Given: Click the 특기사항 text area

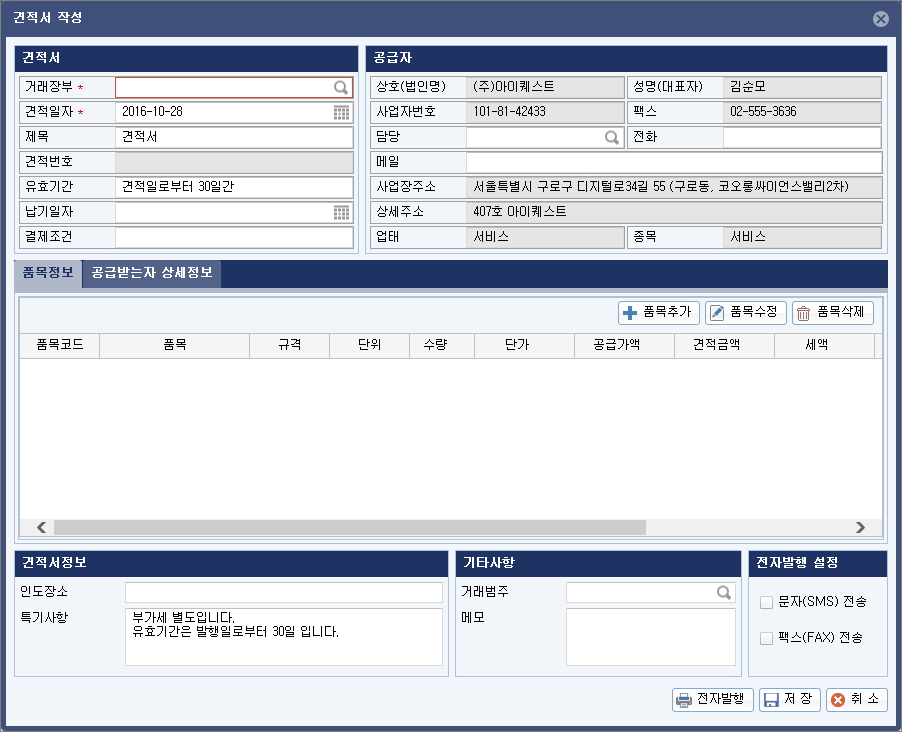Looking at the screenshot, I should [284, 637].
